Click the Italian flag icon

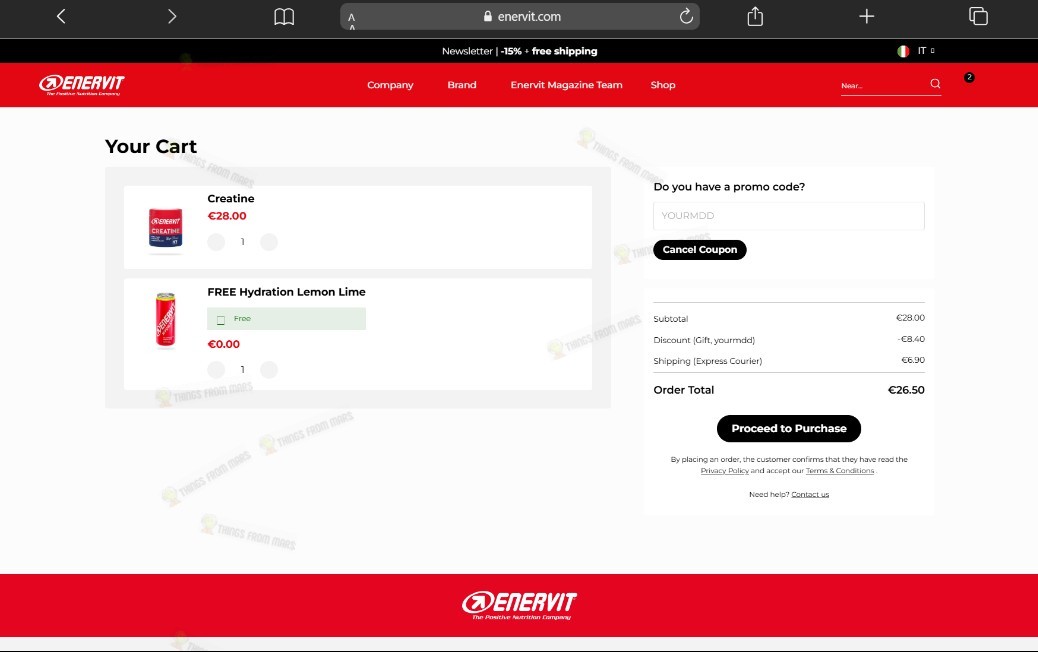coord(903,51)
